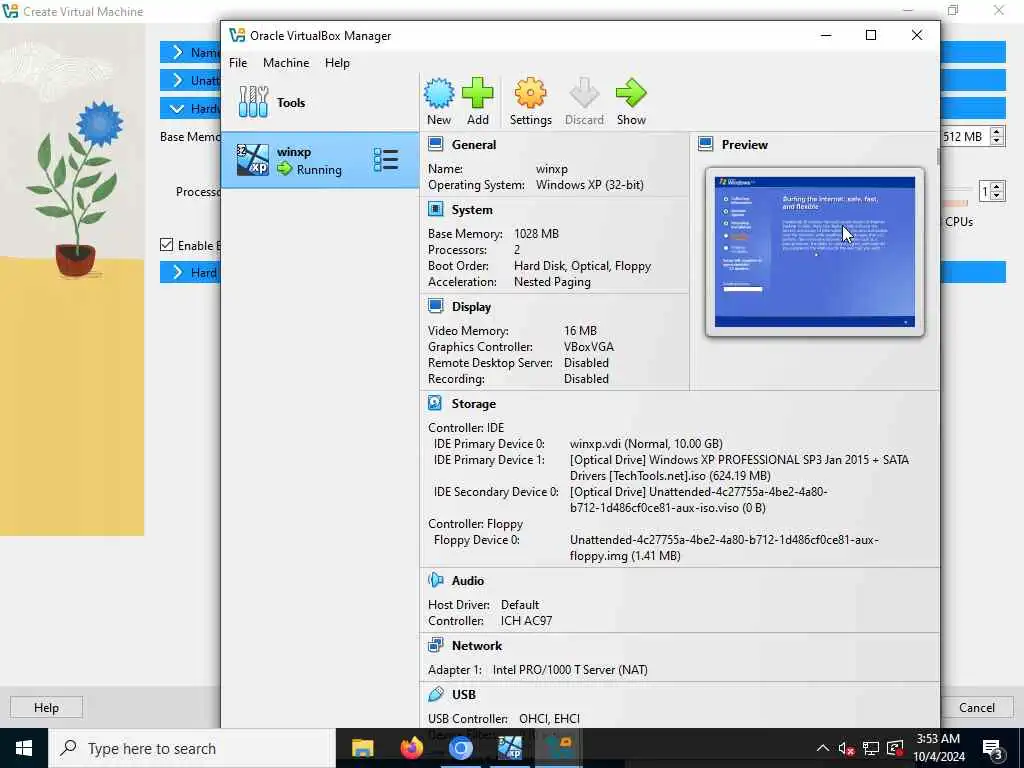
Task: Click the winxp preview thumbnail
Action: click(814, 252)
